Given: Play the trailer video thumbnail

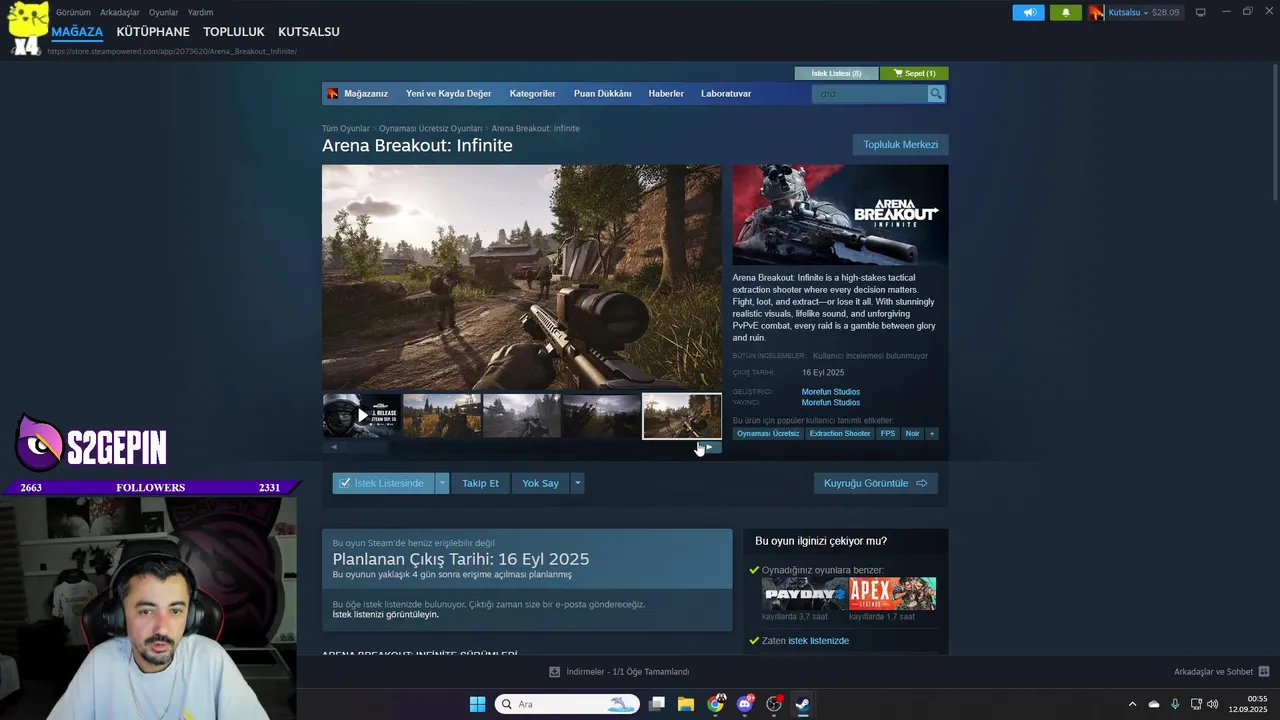Looking at the screenshot, I should click(361, 416).
